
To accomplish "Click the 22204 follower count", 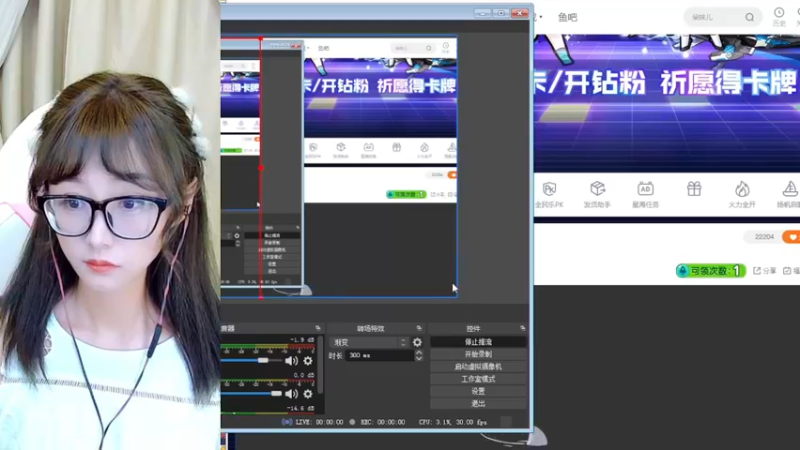I will [x=764, y=237].
